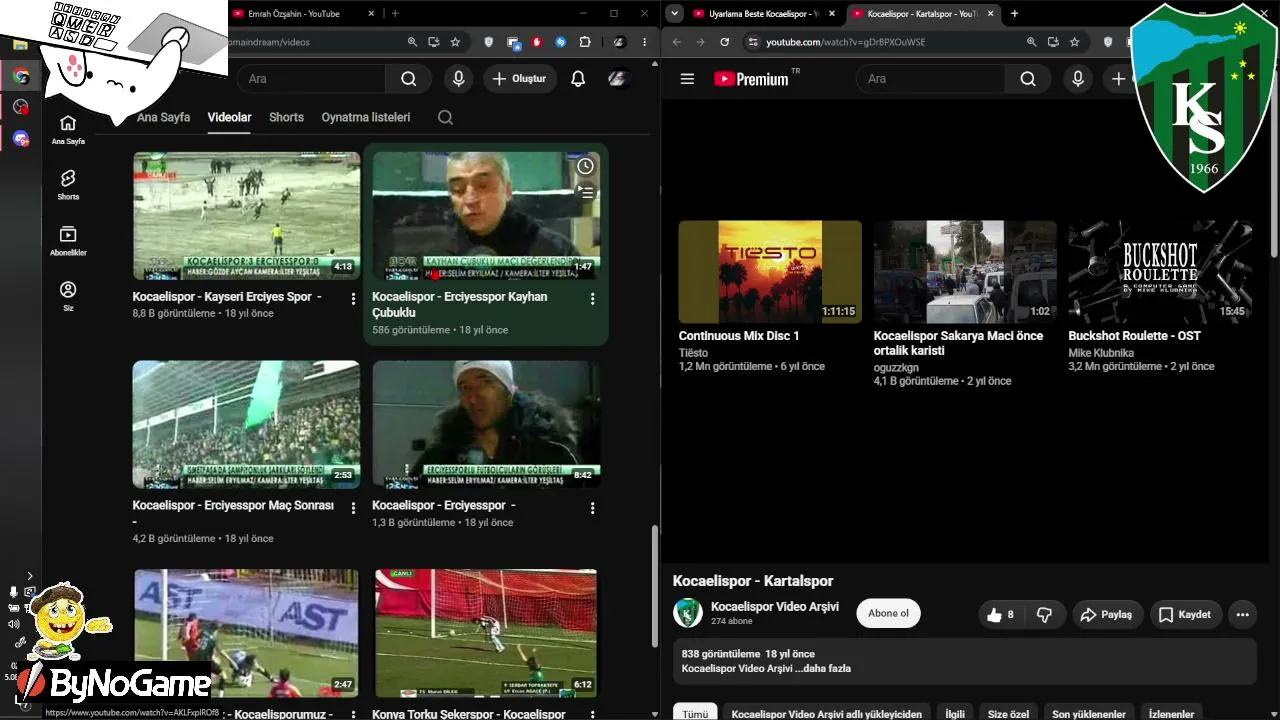
Task: Like the Kocaelispor - Kartalspor video
Action: (x=1000, y=615)
